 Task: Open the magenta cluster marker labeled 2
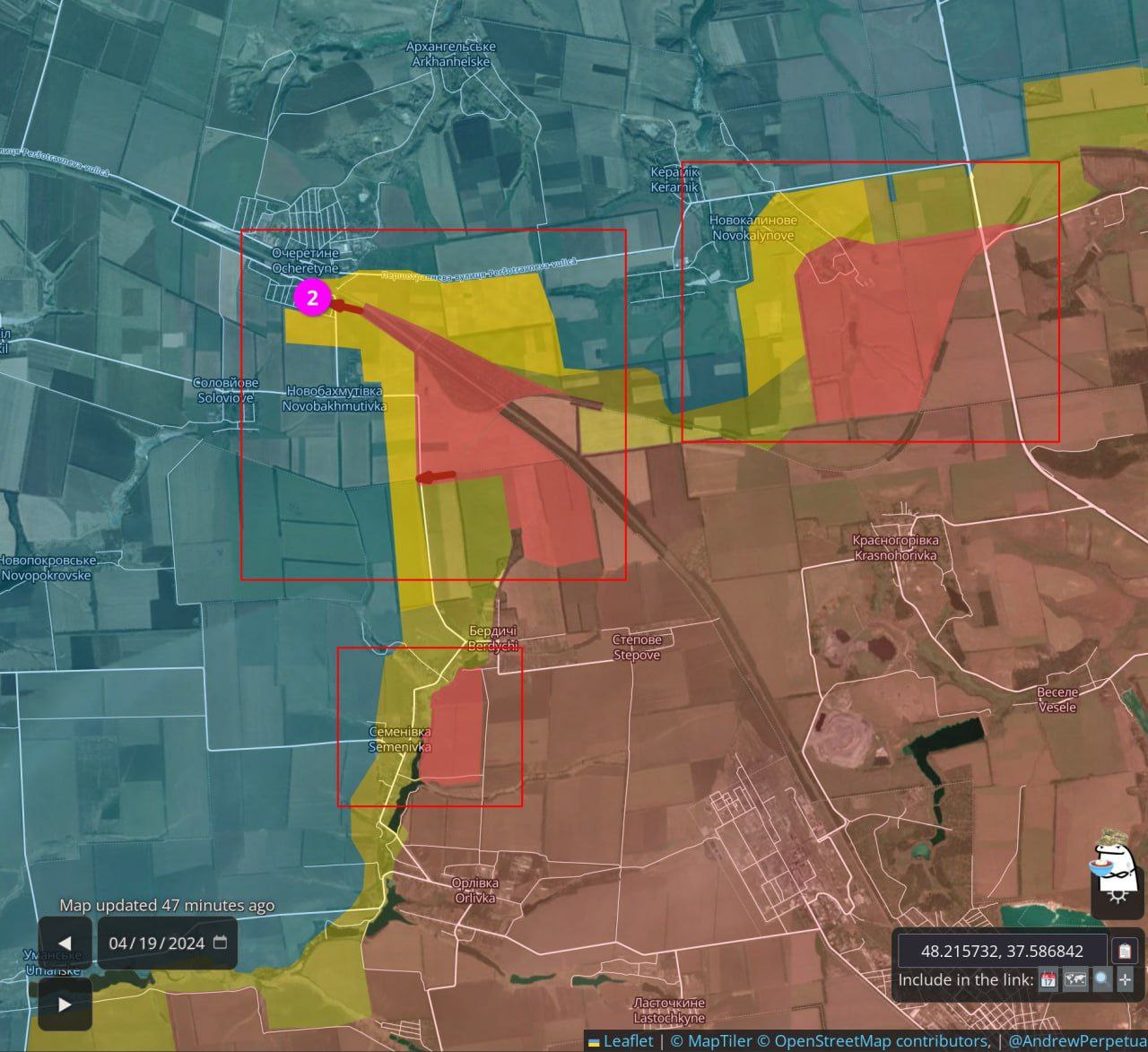312,298
